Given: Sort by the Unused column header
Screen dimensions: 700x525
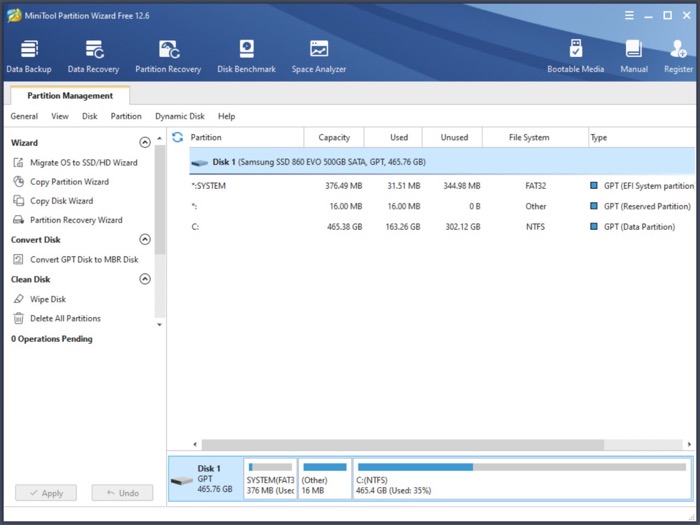Looking at the screenshot, I should pos(452,138).
